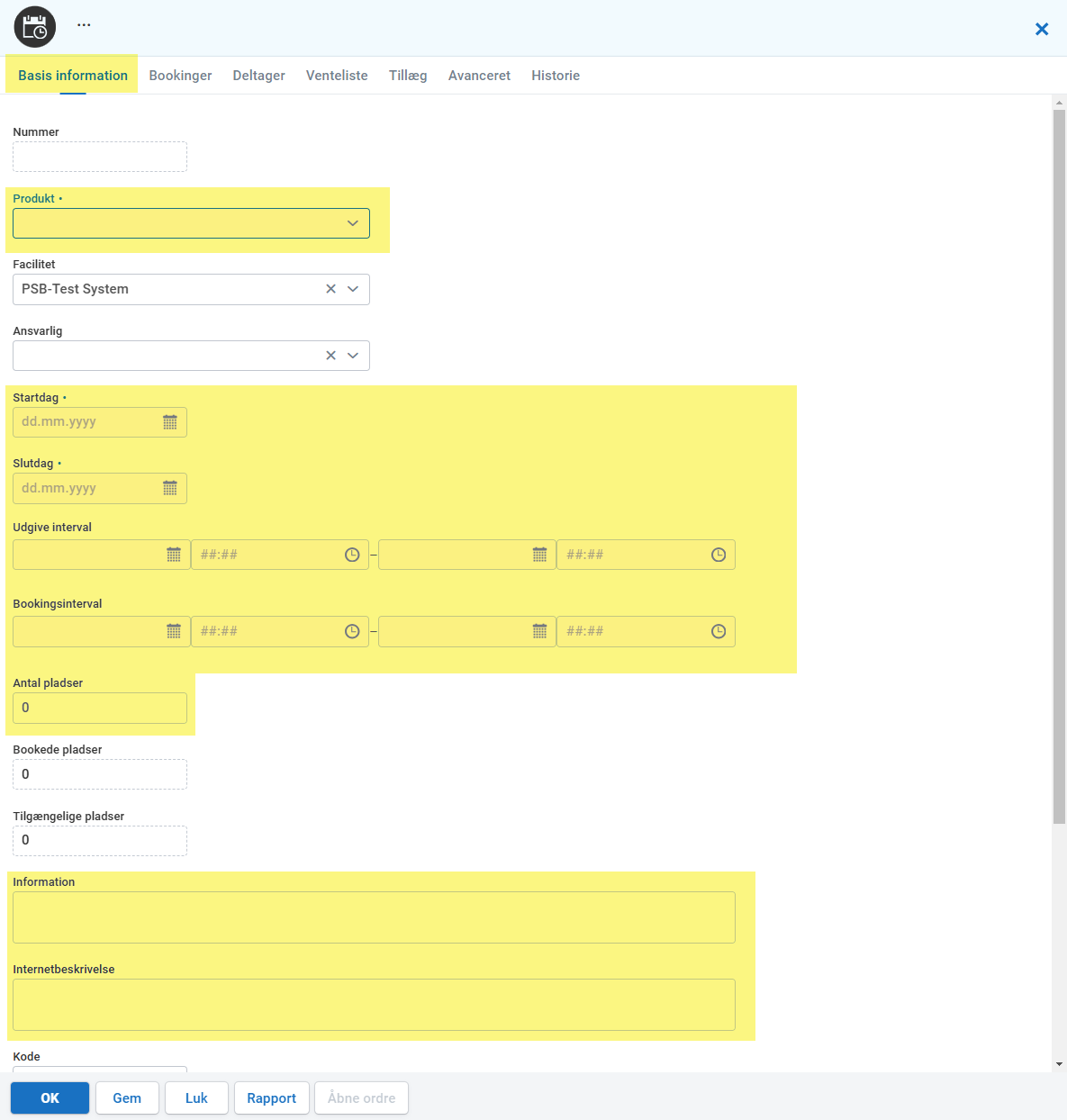Click the calendar-clock booking icon in header

[x=35, y=27]
